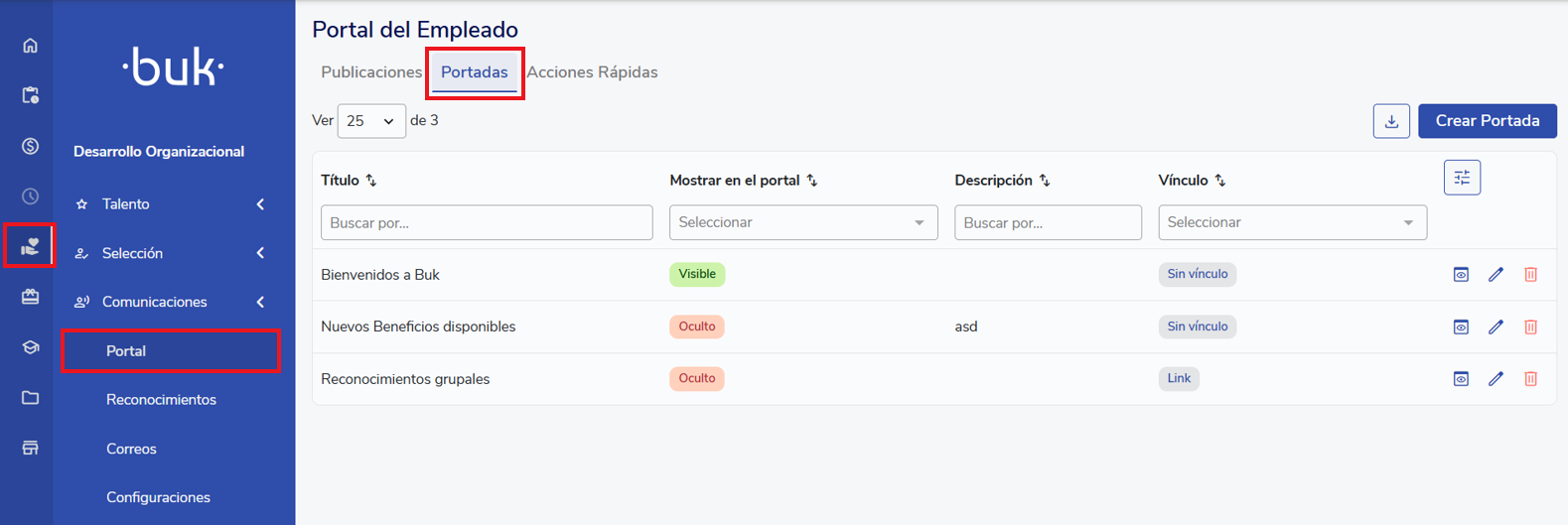Open the dollar sign payroll icon

click(30, 146)
